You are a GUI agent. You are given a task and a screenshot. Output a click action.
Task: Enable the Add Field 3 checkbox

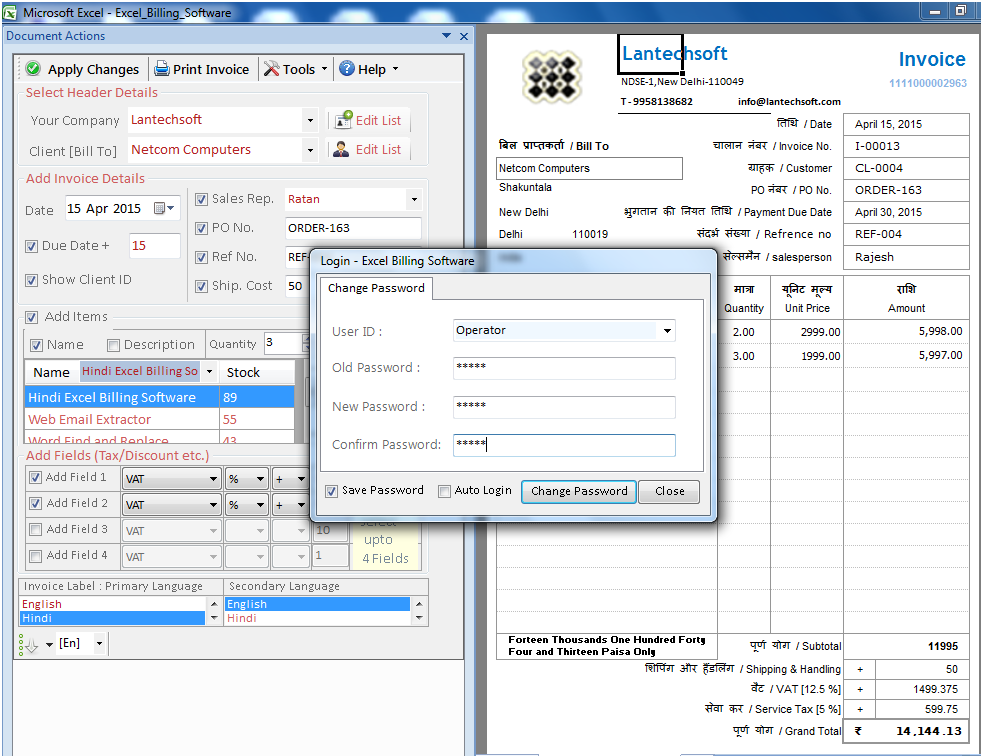(x=36, y=529)
